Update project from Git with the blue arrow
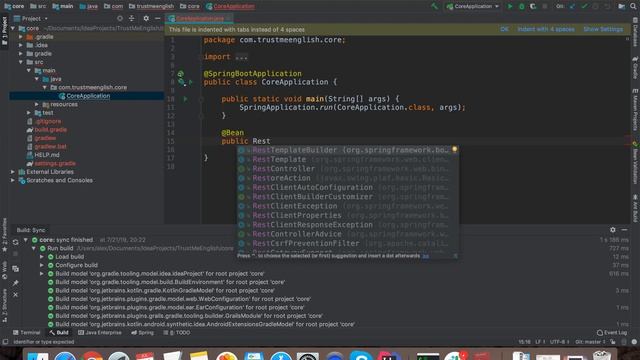640x360 pixels. click(572, 6)
